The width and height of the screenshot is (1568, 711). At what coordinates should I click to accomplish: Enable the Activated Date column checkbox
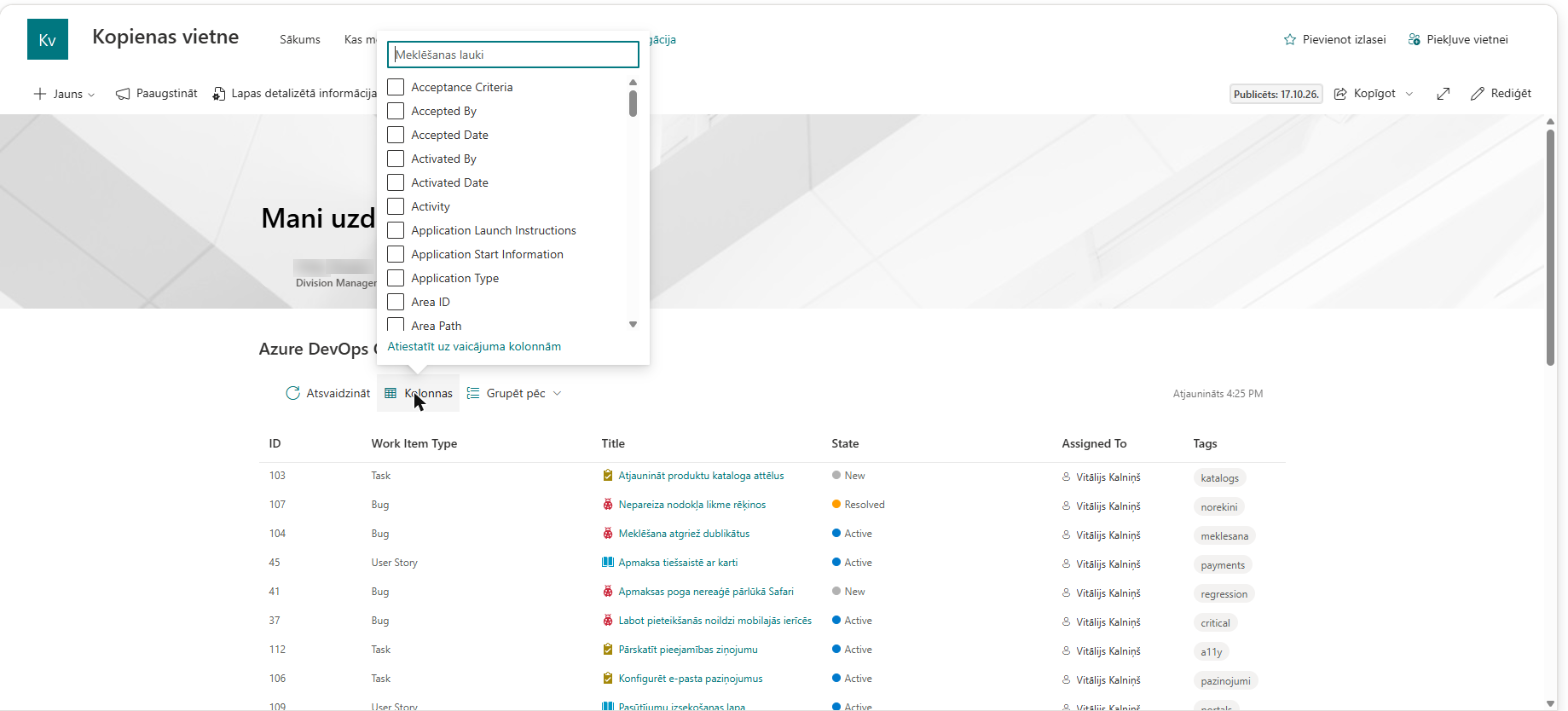(395, 183)
